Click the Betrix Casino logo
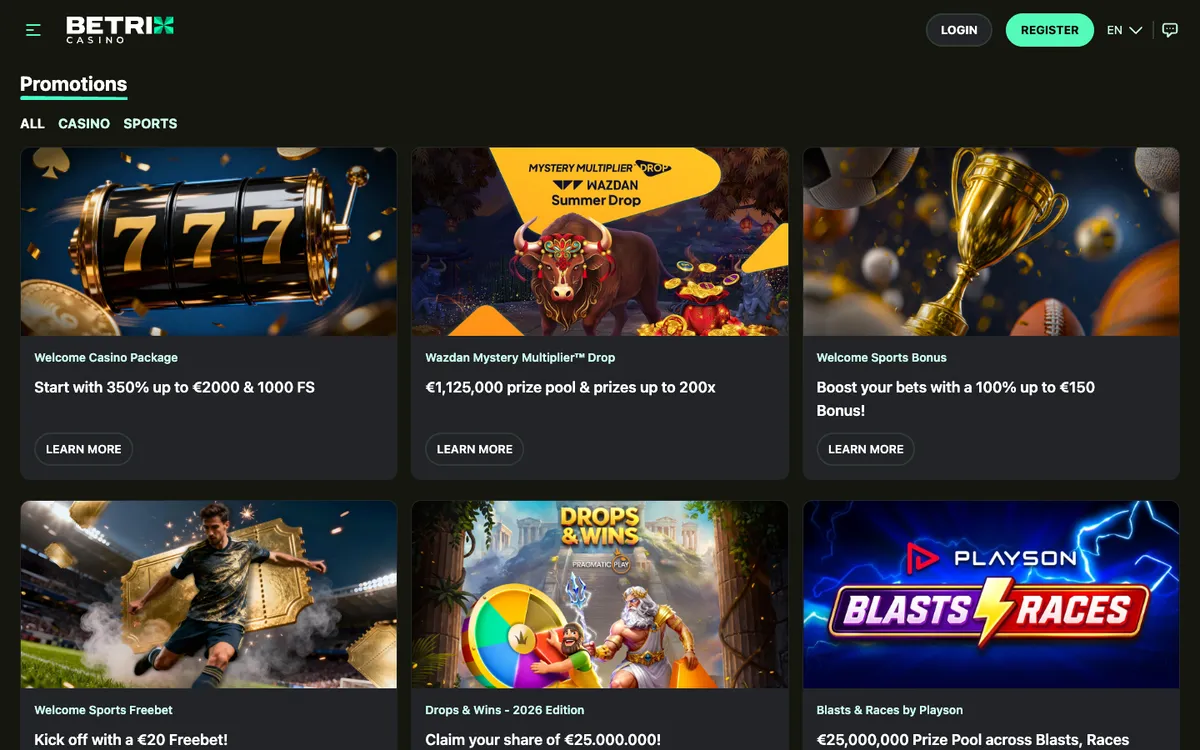 (x=120, y=29)
